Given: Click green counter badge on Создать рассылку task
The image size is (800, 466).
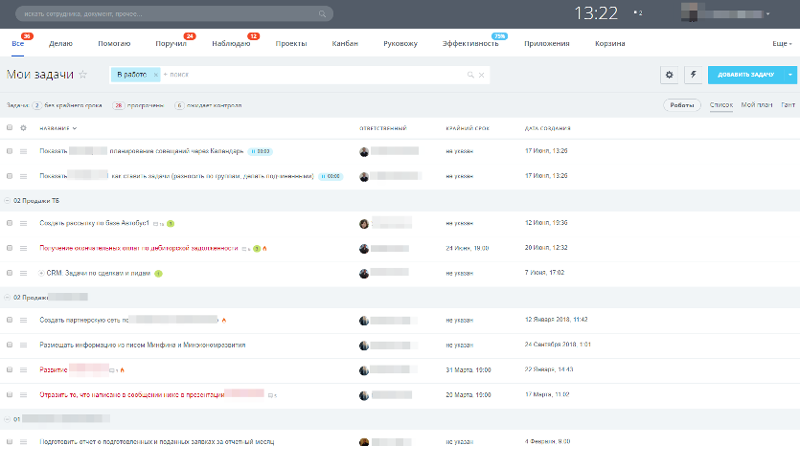Looking at the screenshot, I should click(x=171, y=224).
